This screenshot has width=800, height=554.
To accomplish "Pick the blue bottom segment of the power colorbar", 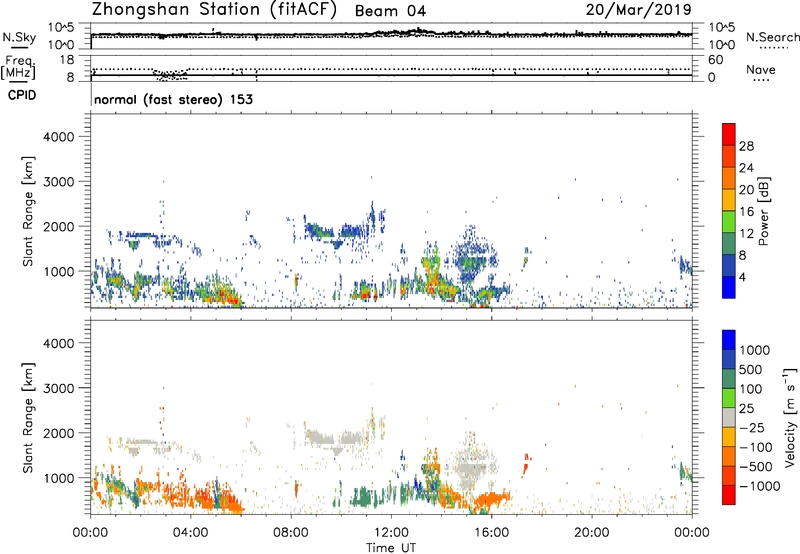I will 729,287.
